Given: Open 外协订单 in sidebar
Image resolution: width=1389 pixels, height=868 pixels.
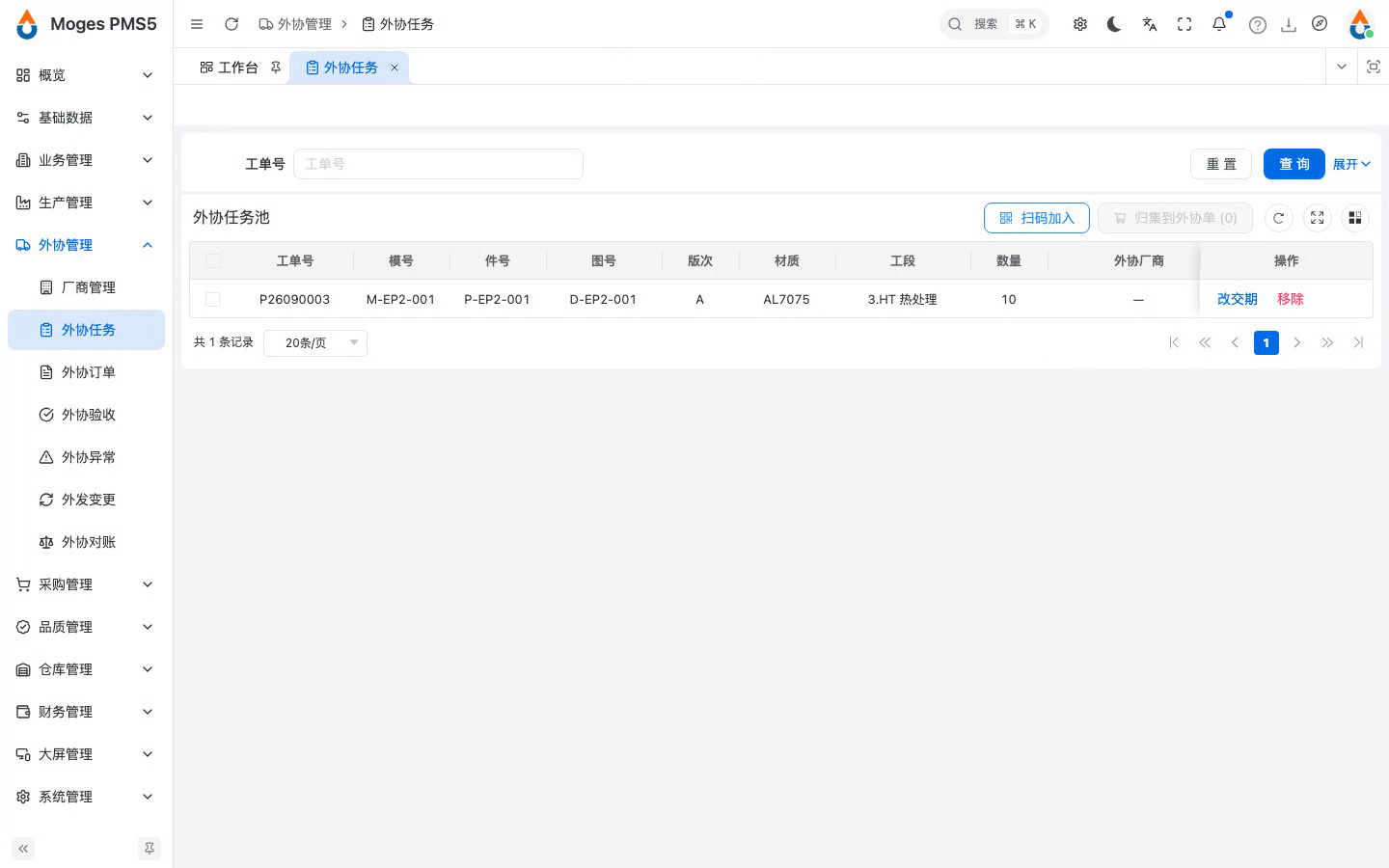Looking at the screenshot, I should tap(86, 372).
